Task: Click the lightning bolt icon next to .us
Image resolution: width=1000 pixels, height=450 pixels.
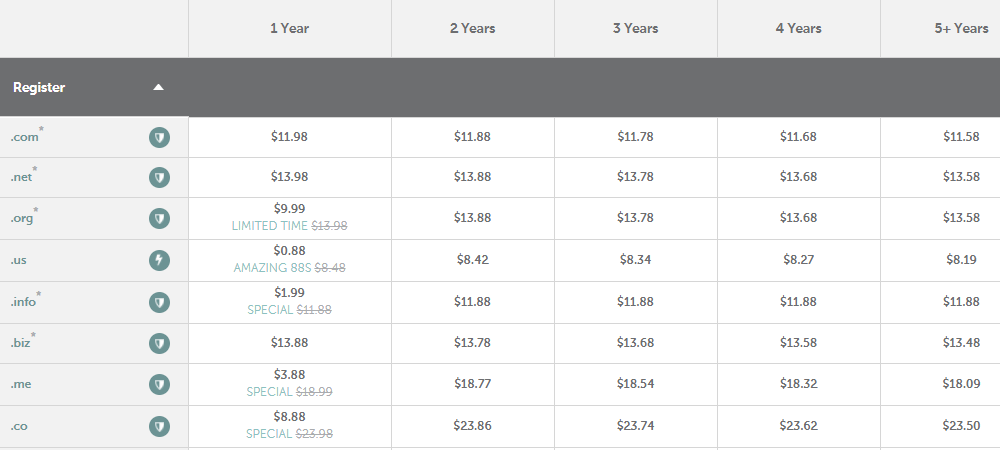Action: [x=159, y=260]
